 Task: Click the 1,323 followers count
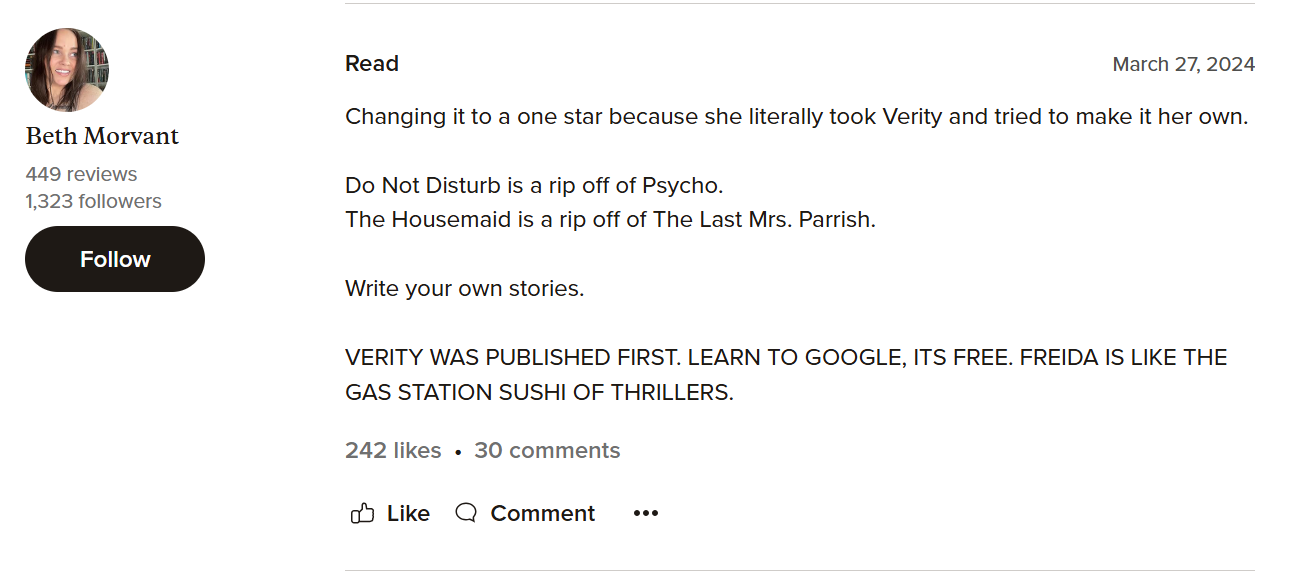(x=93, y=201)
